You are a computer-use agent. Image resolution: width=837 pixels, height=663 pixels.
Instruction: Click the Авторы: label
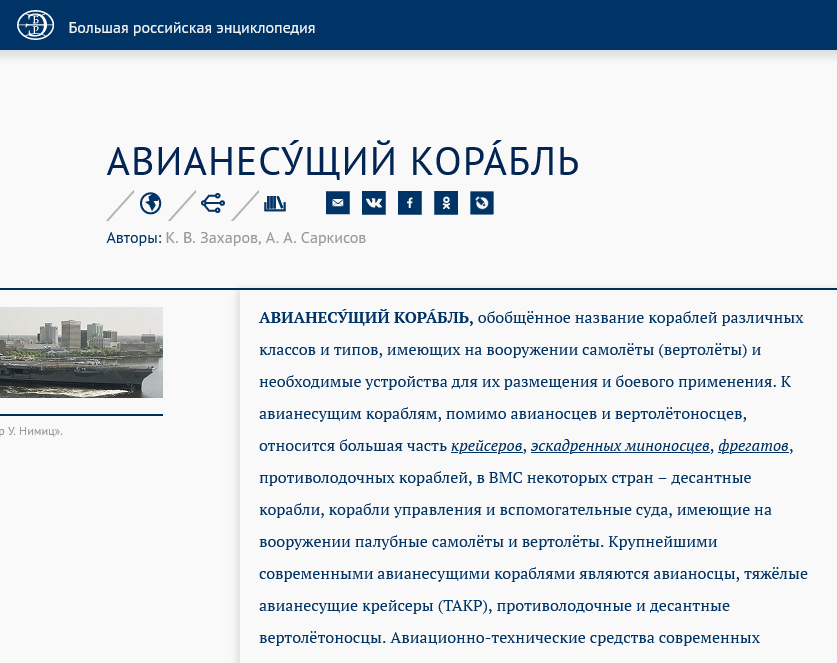[134, 238]
